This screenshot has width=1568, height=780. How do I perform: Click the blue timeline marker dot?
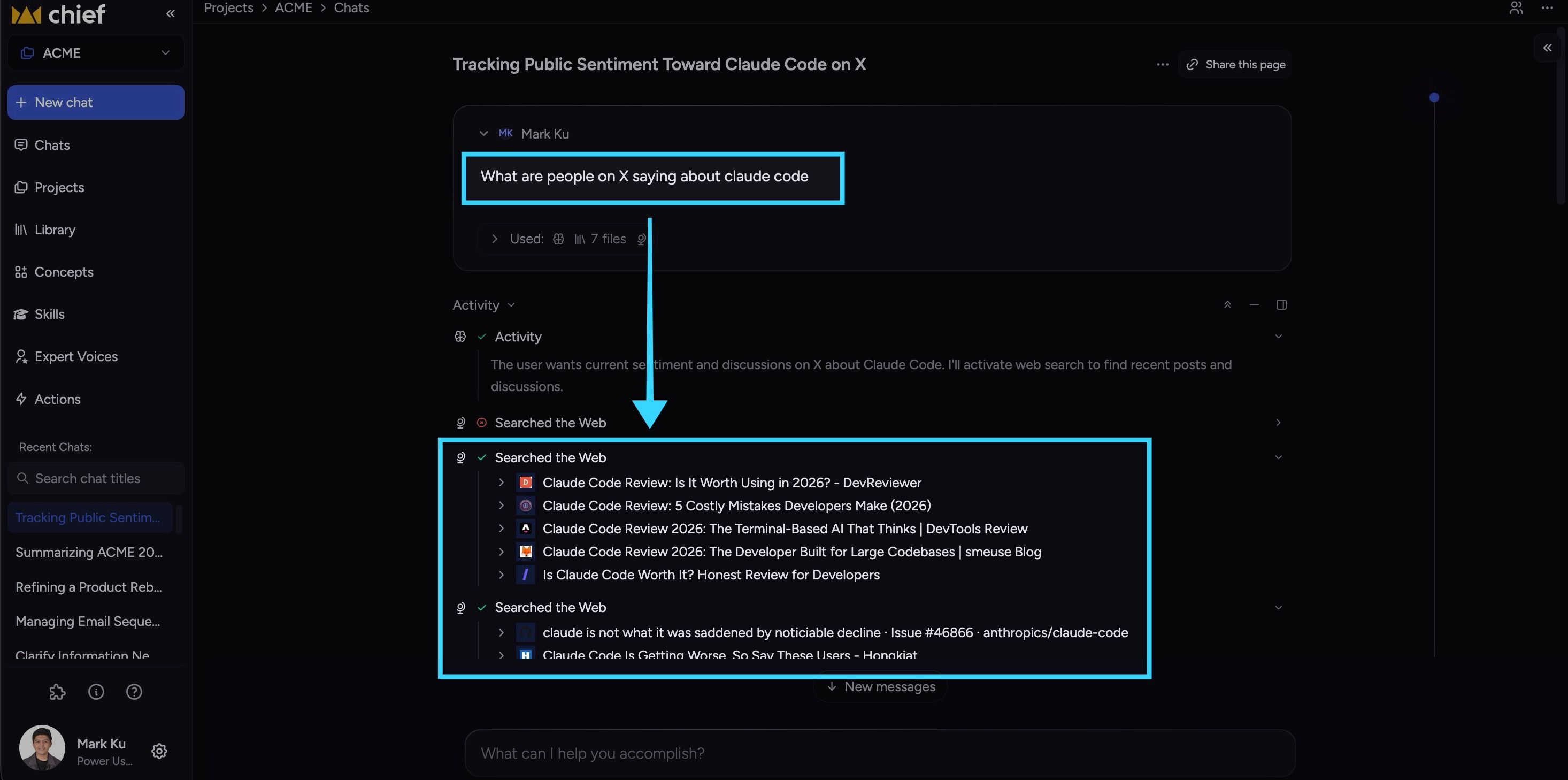point(1434,97)
